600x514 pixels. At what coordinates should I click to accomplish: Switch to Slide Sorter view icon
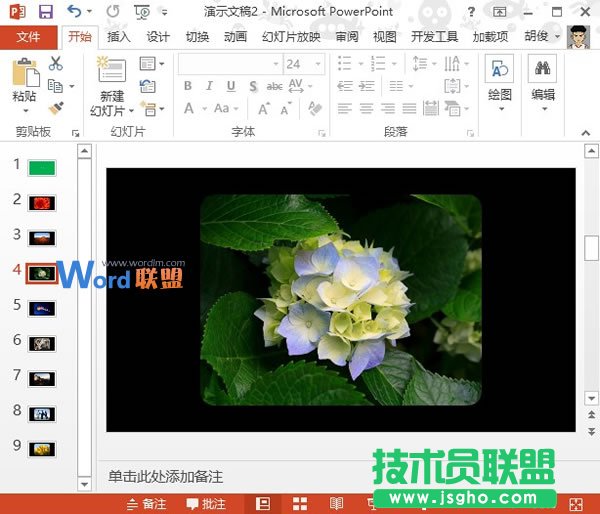(x=300, y=504)
